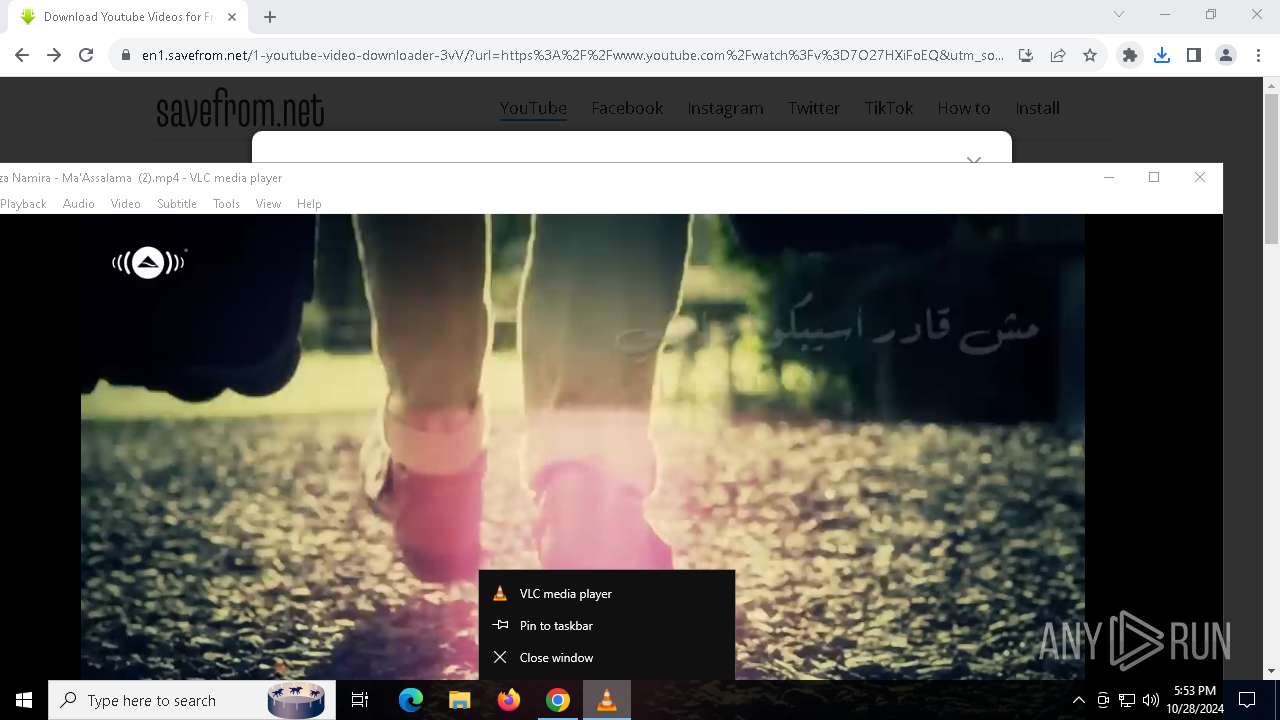Choose Pin to taskbar
The width and height of the screenshot is (1280, 720).
tap(607, 625)
